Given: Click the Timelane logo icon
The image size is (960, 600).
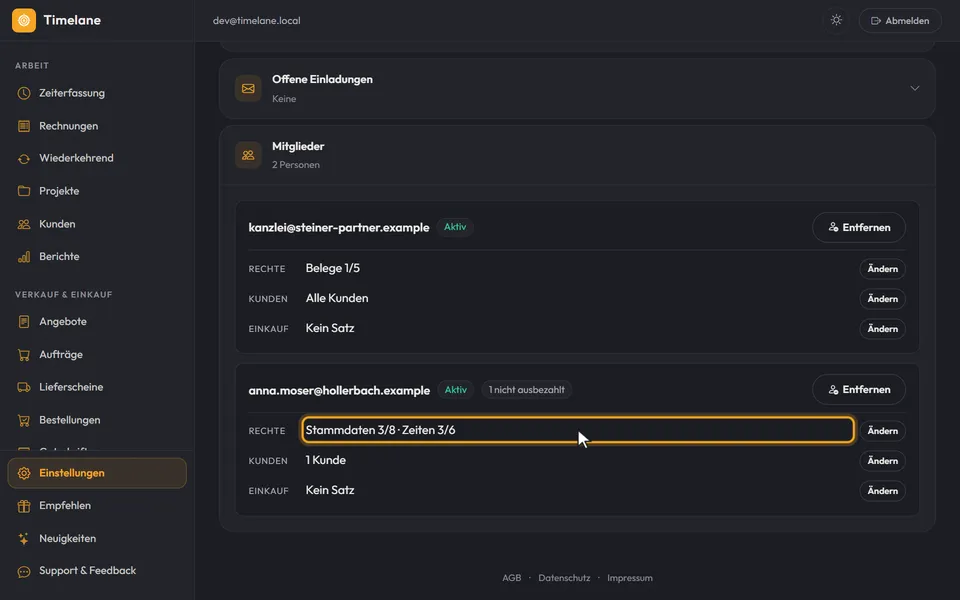Looking at the screenshot, I should click(24, 20).
